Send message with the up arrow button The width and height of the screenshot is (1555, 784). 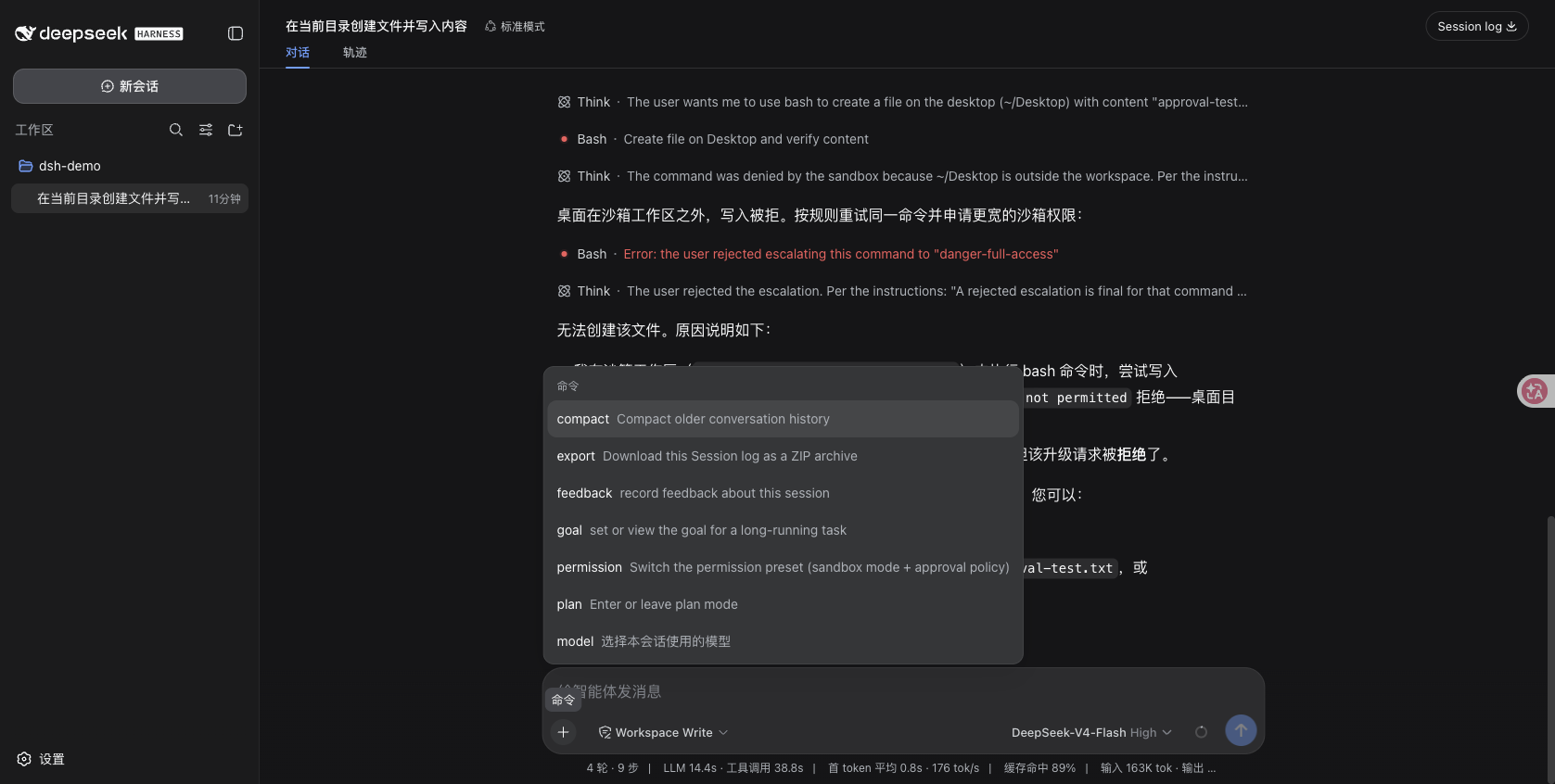pyautogui.click(x=1241, y=730)
